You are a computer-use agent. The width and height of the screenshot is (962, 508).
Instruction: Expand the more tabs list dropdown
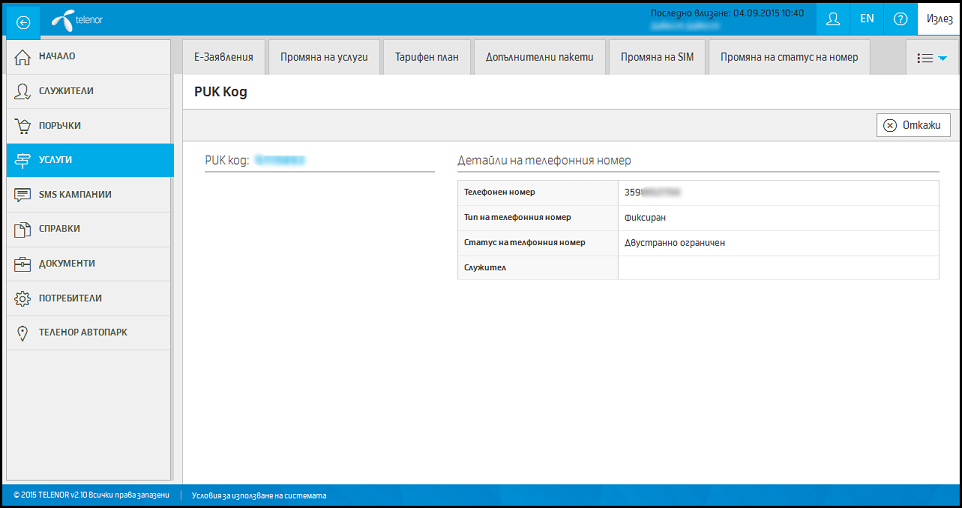(x=931, y=58)
